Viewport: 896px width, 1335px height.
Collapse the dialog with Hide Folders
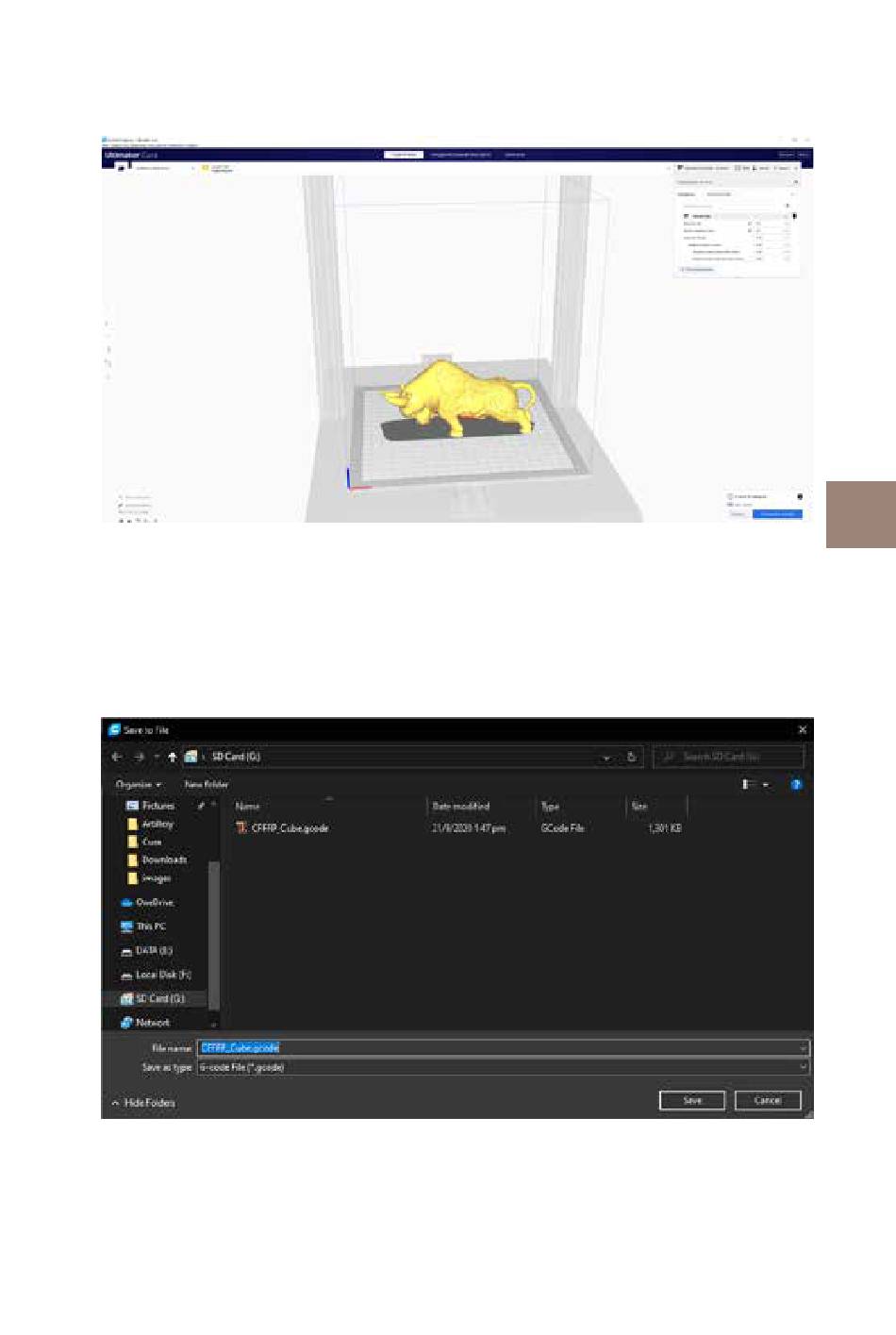point(143,1102)
